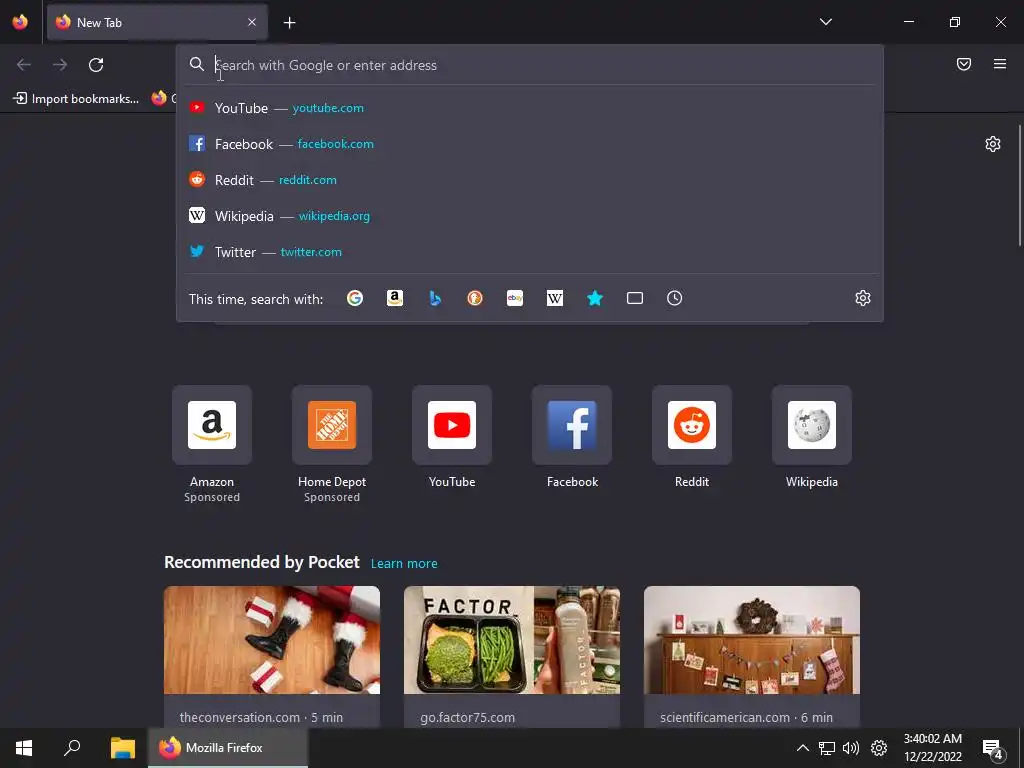Click Import bookmarks in bookmarks toolbar

76,99
